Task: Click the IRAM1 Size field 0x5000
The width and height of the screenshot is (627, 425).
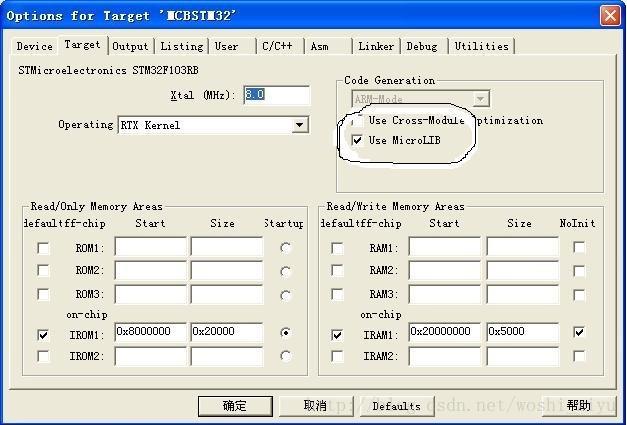Action: [x=523, y=332]
